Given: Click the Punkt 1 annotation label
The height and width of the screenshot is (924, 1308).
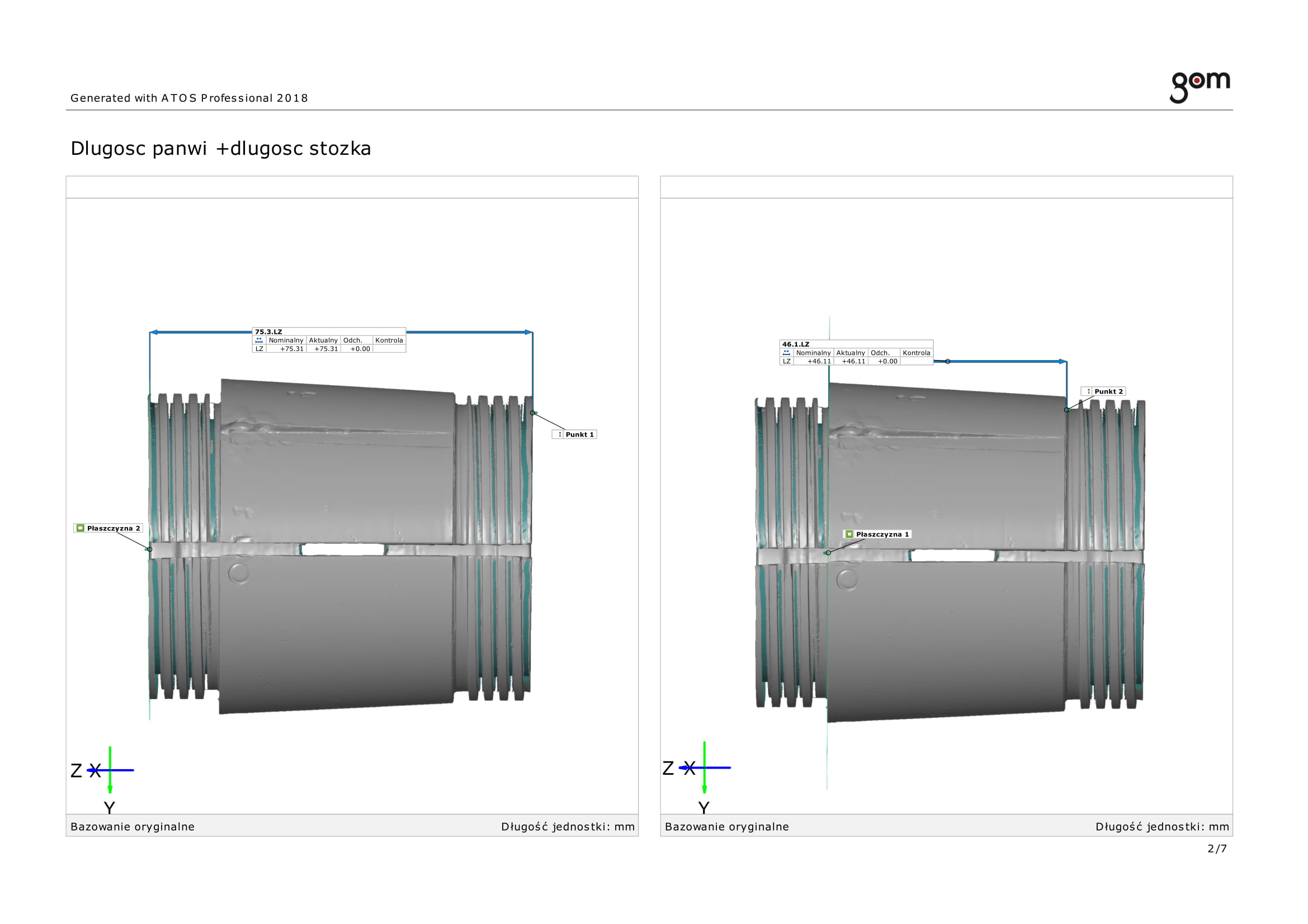Looking at the screenshot, I should [x=574, y=434].
